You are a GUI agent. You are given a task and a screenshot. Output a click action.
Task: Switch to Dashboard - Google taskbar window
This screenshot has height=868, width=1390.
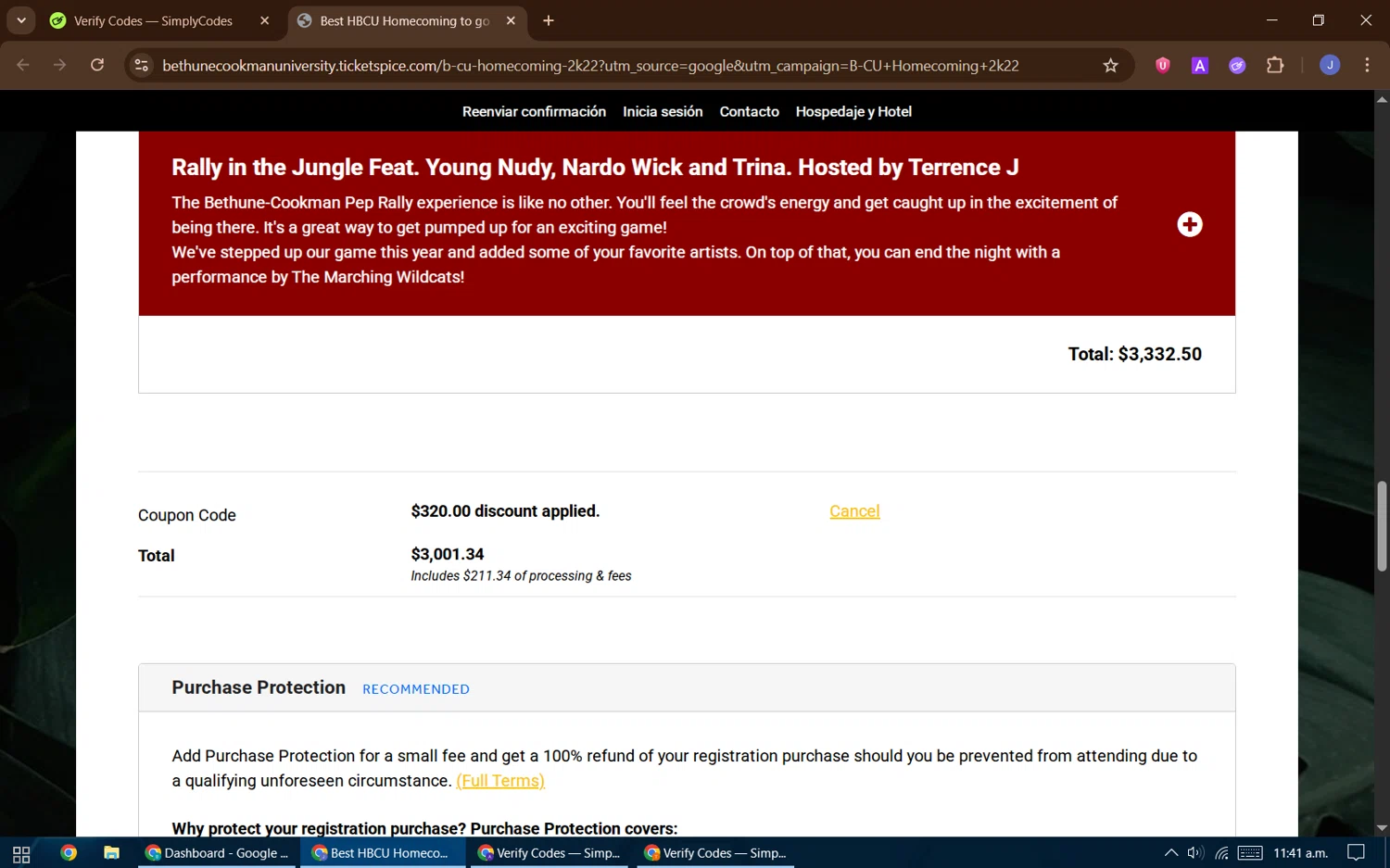(x=218, y=853)
